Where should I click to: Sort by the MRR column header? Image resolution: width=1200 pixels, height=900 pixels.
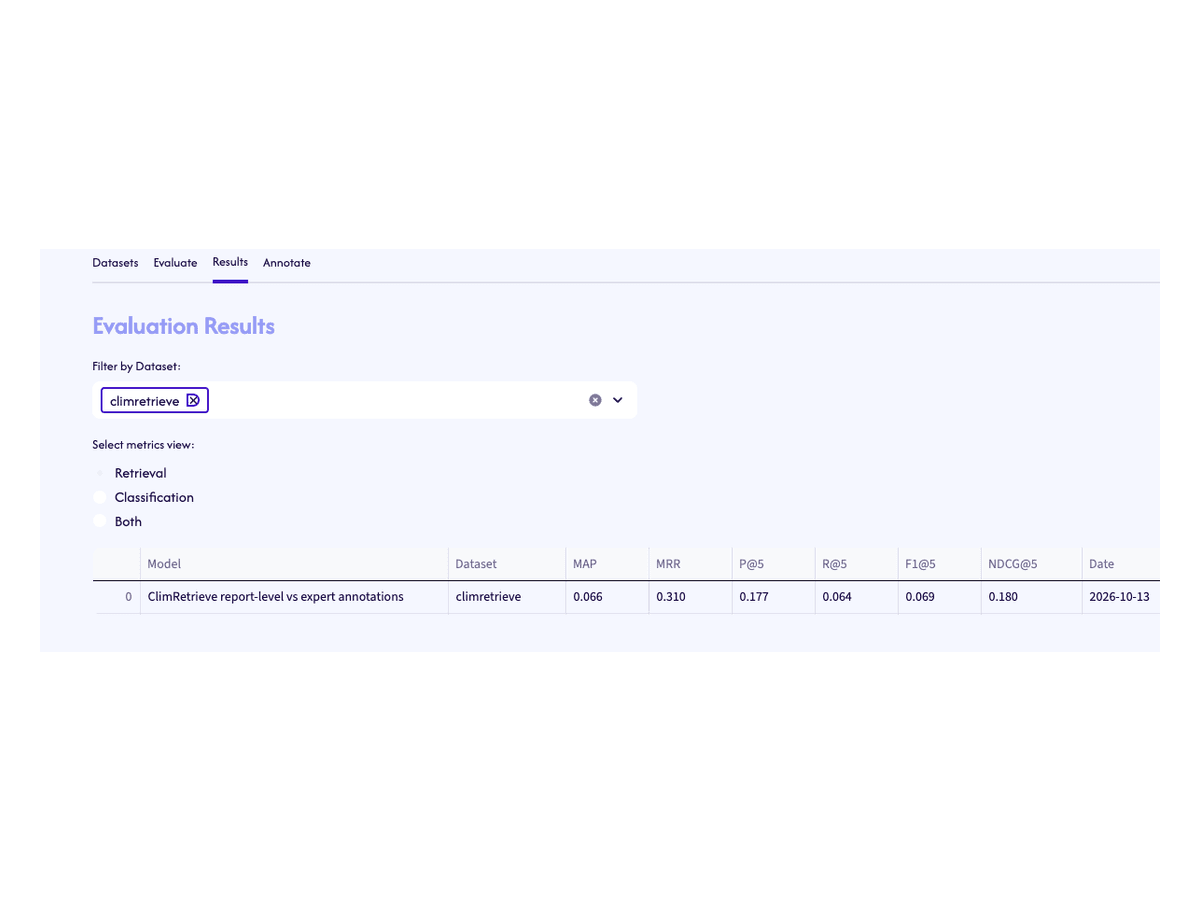(x=690, y=564)
